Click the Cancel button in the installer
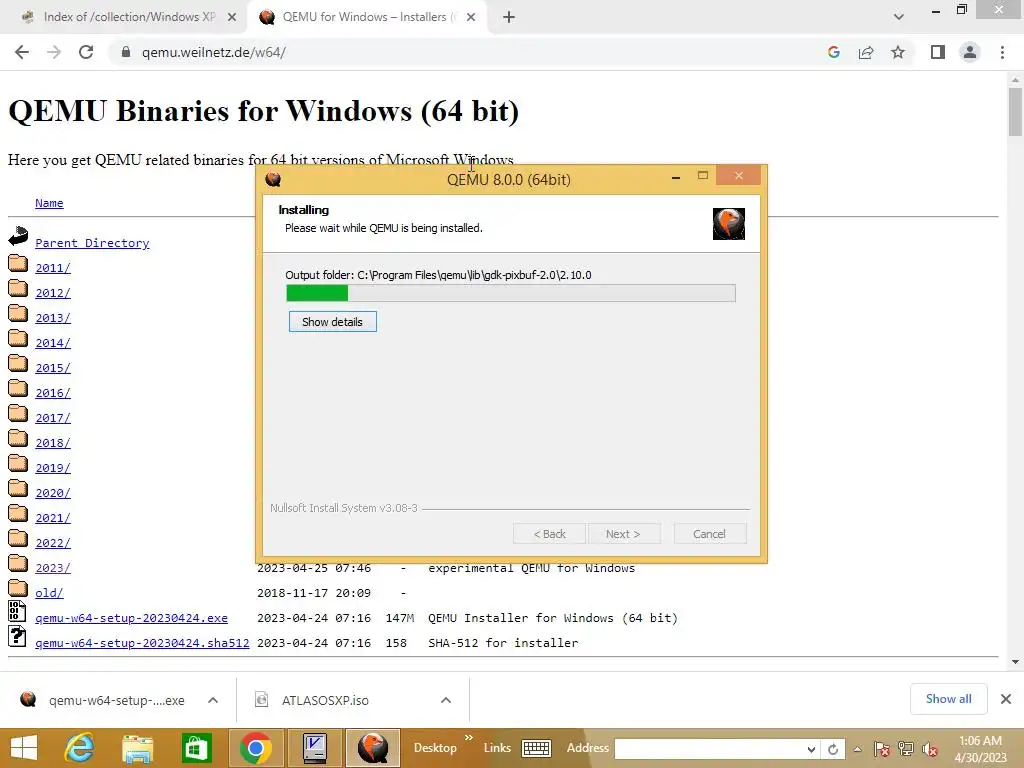 pyautogui.click(x=709, y=534)
